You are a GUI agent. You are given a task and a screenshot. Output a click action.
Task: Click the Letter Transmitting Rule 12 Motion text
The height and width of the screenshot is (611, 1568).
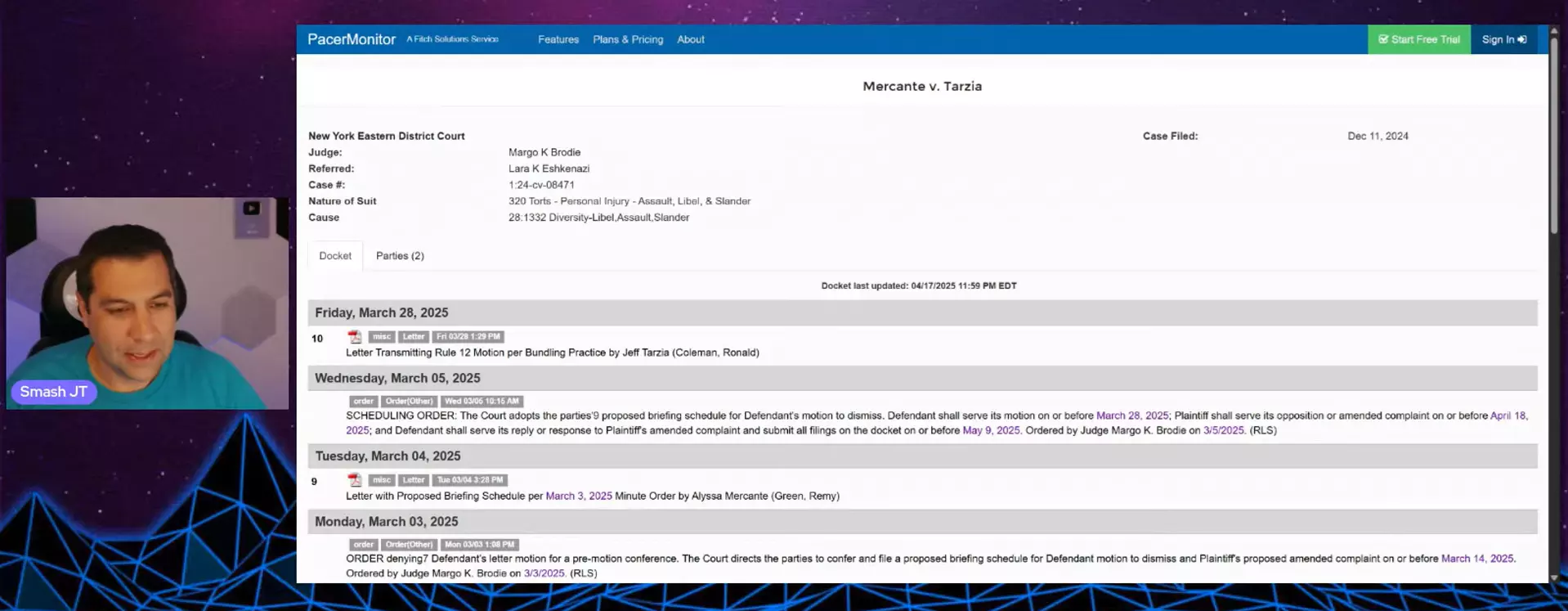(553, 353)
